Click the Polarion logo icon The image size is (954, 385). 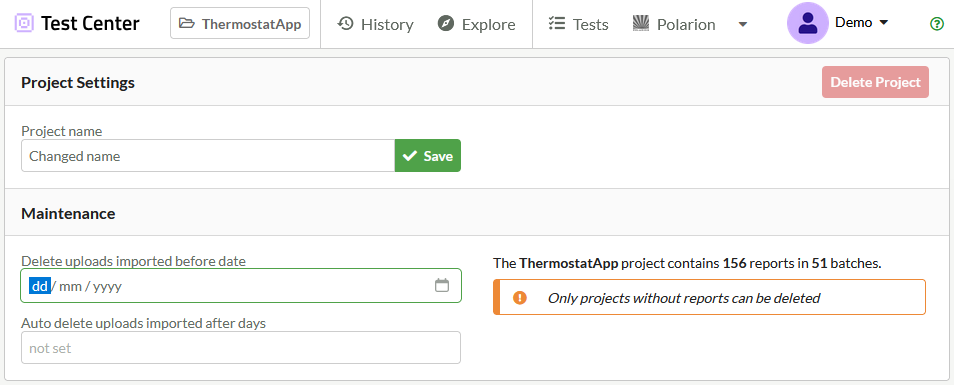(x=641, y=24)
